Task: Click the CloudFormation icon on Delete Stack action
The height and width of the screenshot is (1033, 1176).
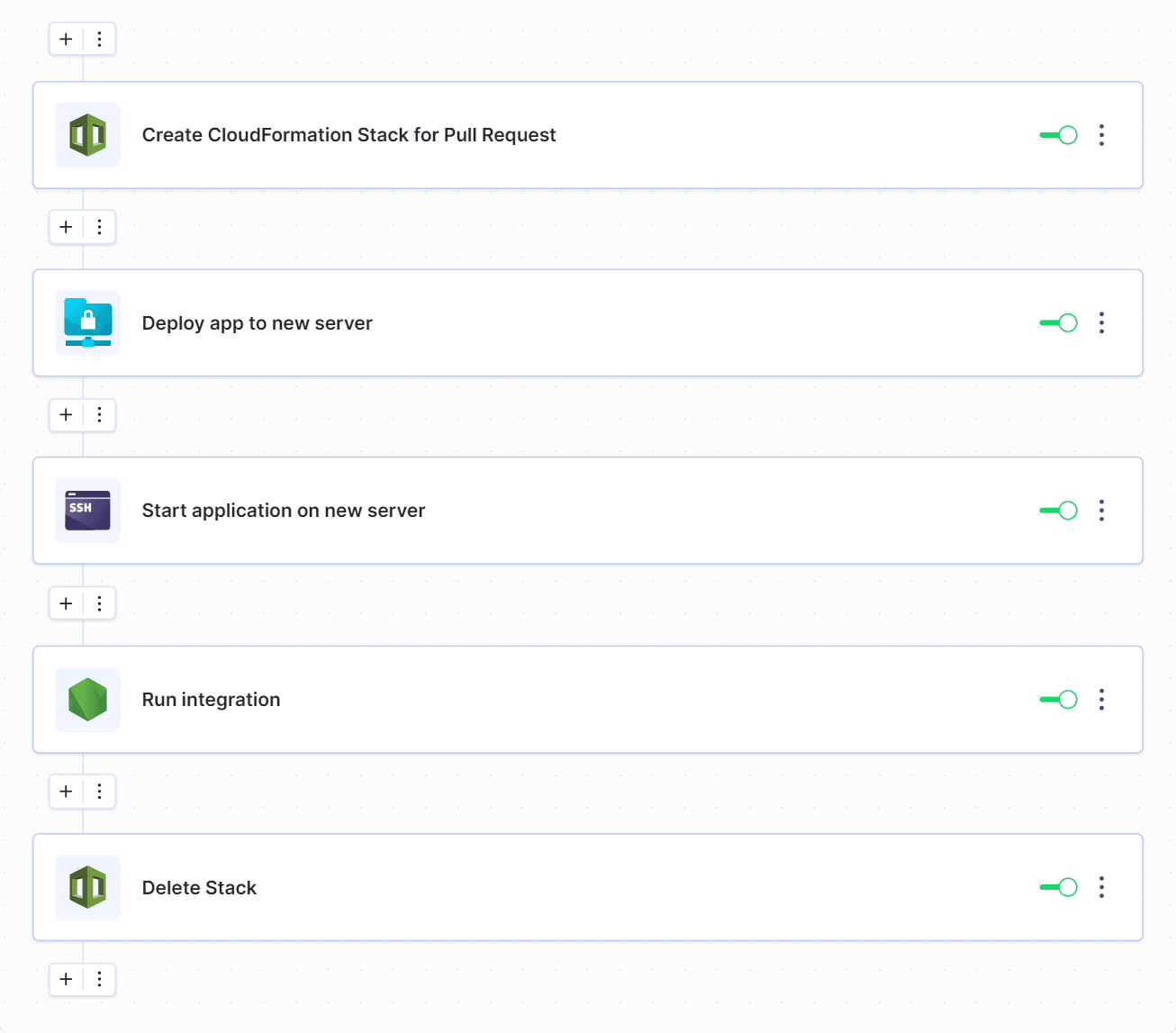Action: (87, 887)
